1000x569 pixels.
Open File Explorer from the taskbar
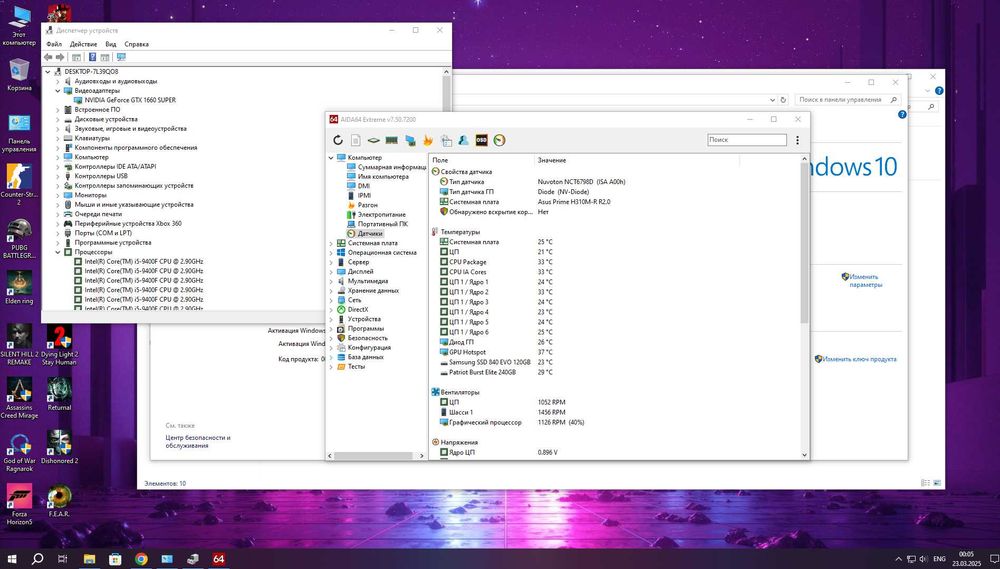[89, 559]
